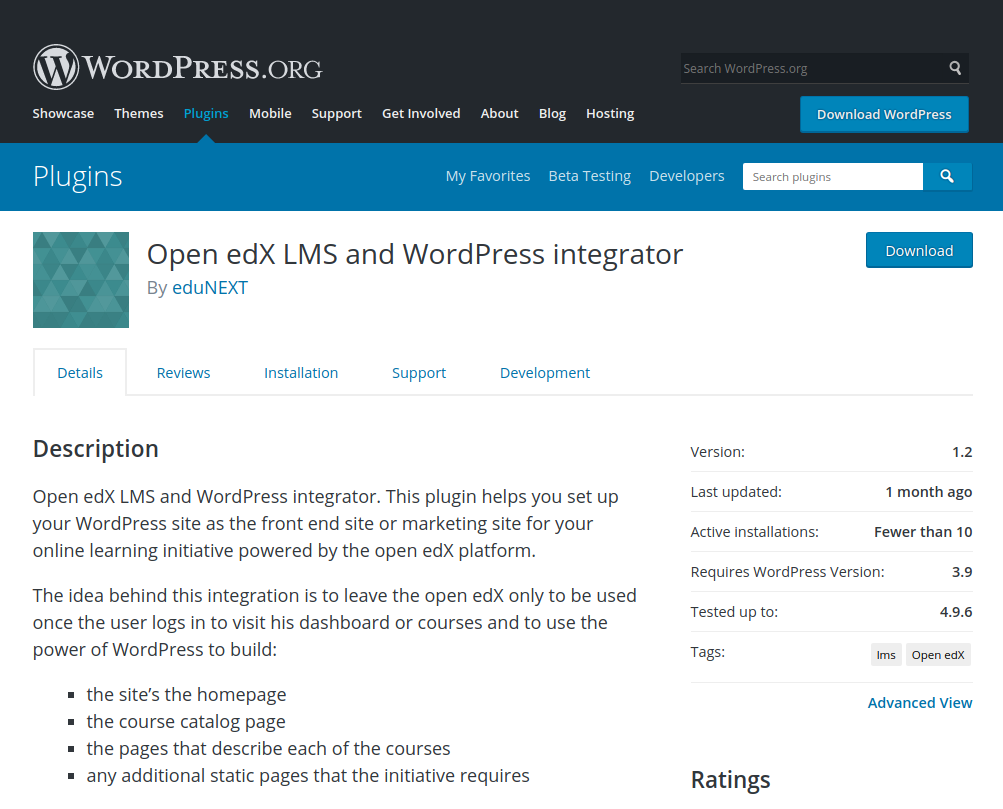Click the plugin title heading

click(415, 255)
